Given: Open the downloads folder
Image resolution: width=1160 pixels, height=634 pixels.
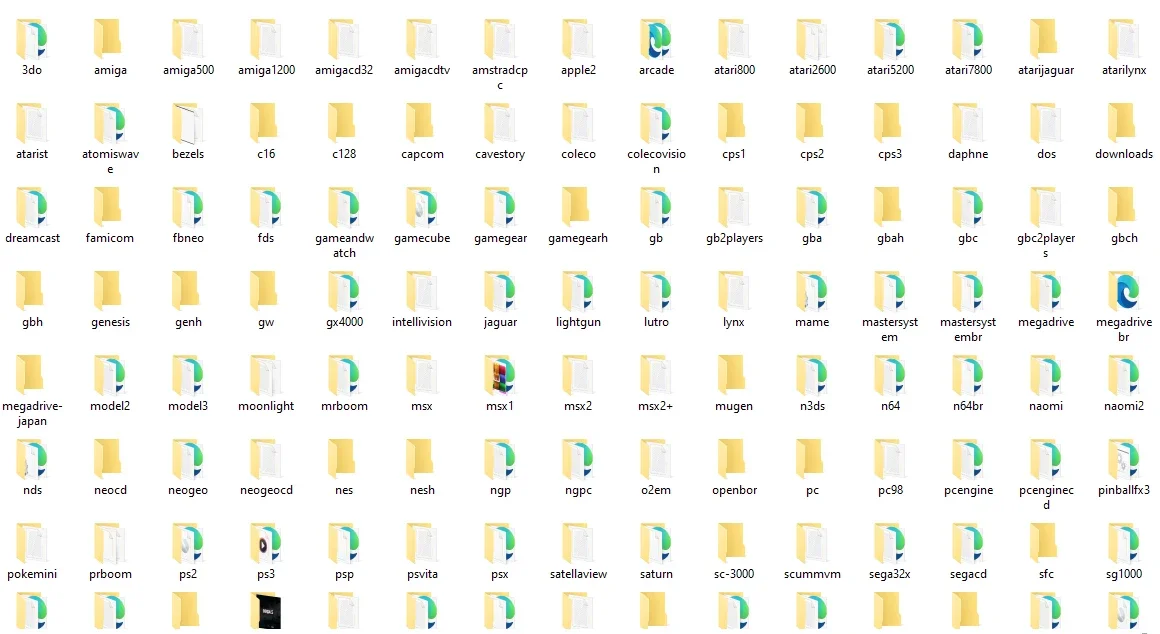Looking at the screenshot, I should pos(1124,123).
